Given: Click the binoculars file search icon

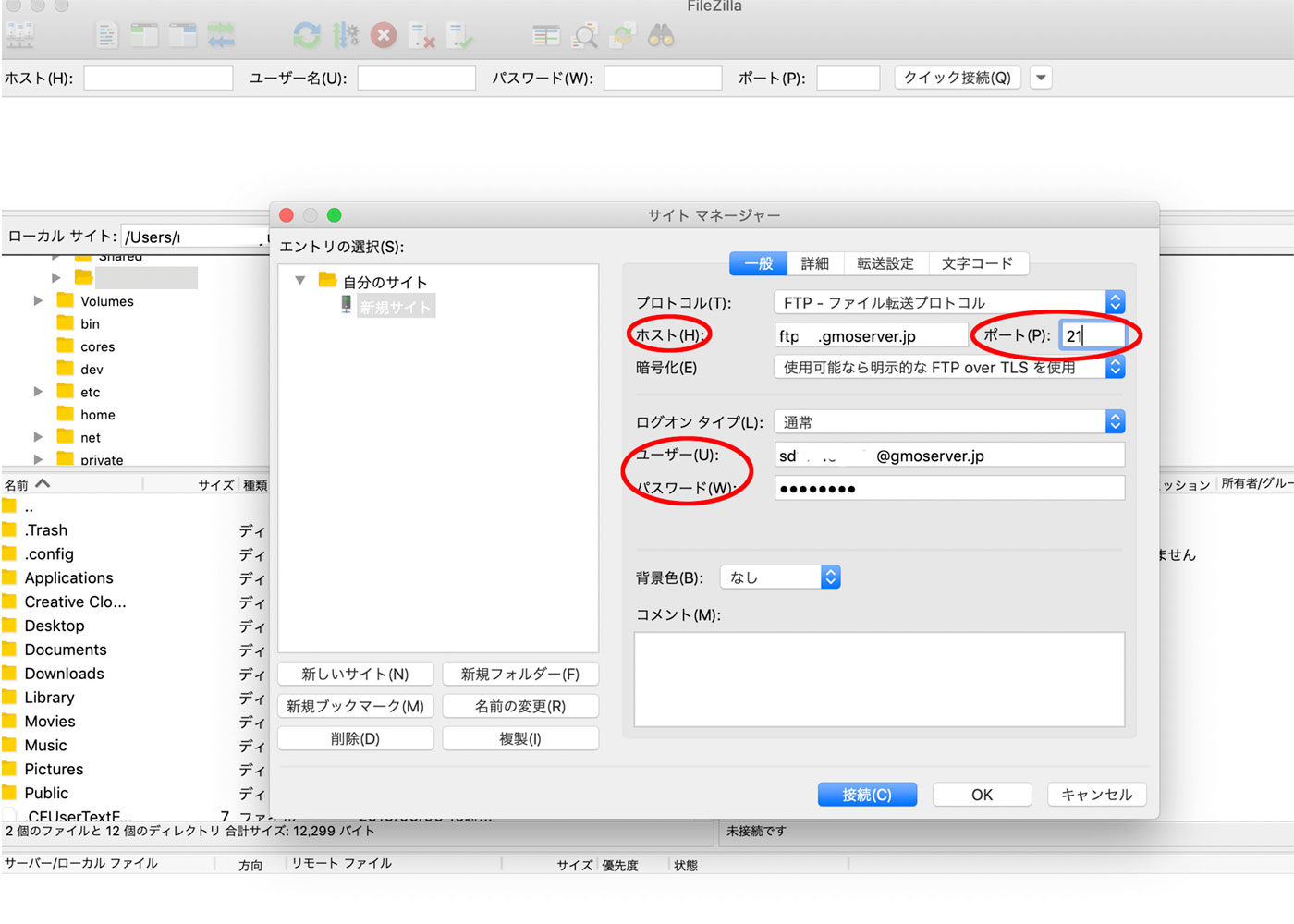Looking at the screenshot, I should [661, 36].
